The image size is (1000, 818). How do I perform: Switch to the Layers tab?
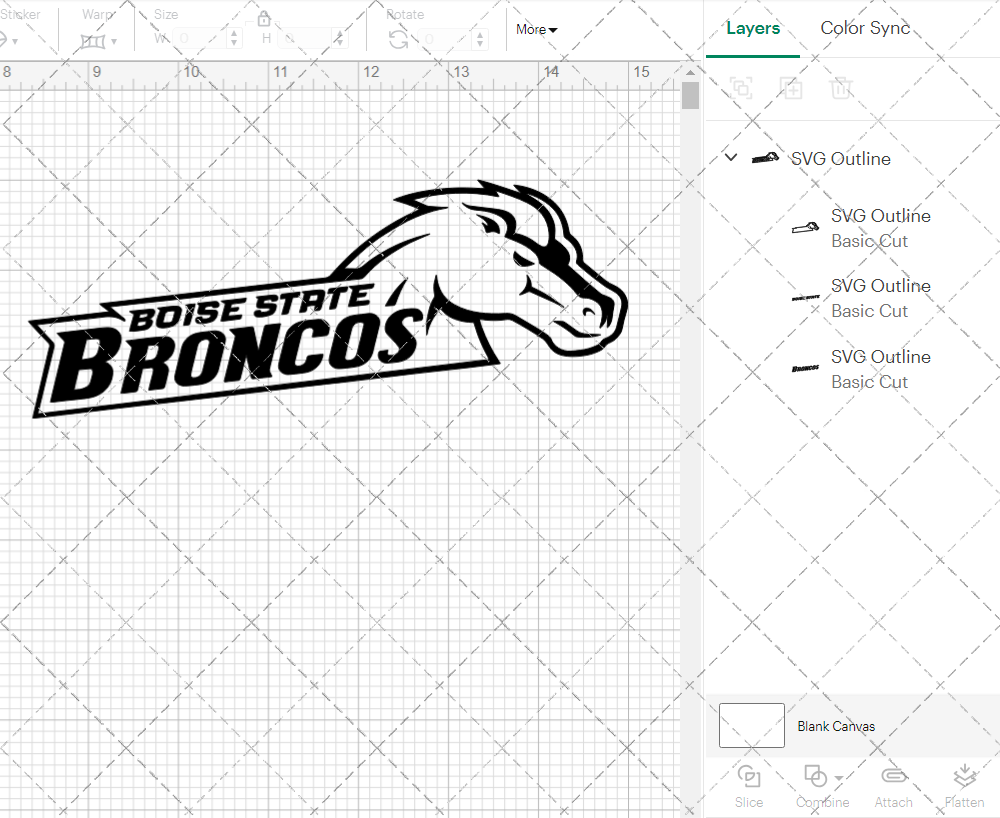(752, 28)
